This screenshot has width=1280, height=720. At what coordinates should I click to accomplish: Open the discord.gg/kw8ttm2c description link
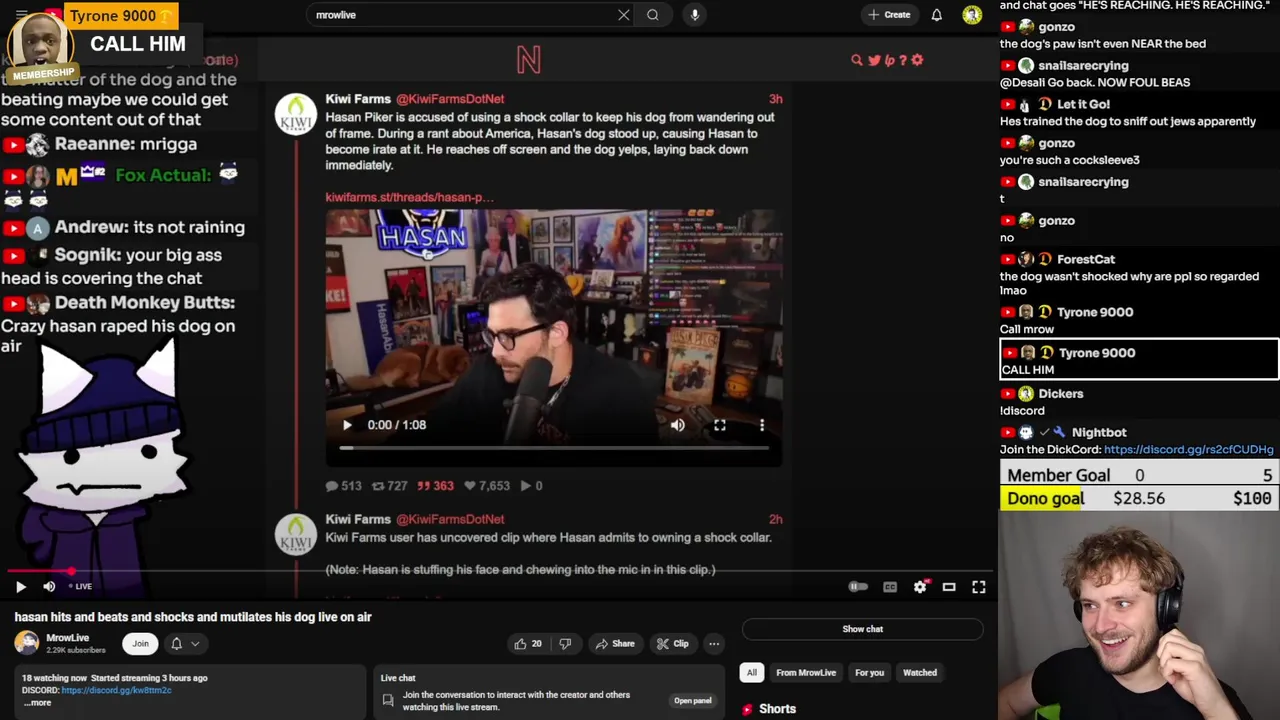click(116, 690)
